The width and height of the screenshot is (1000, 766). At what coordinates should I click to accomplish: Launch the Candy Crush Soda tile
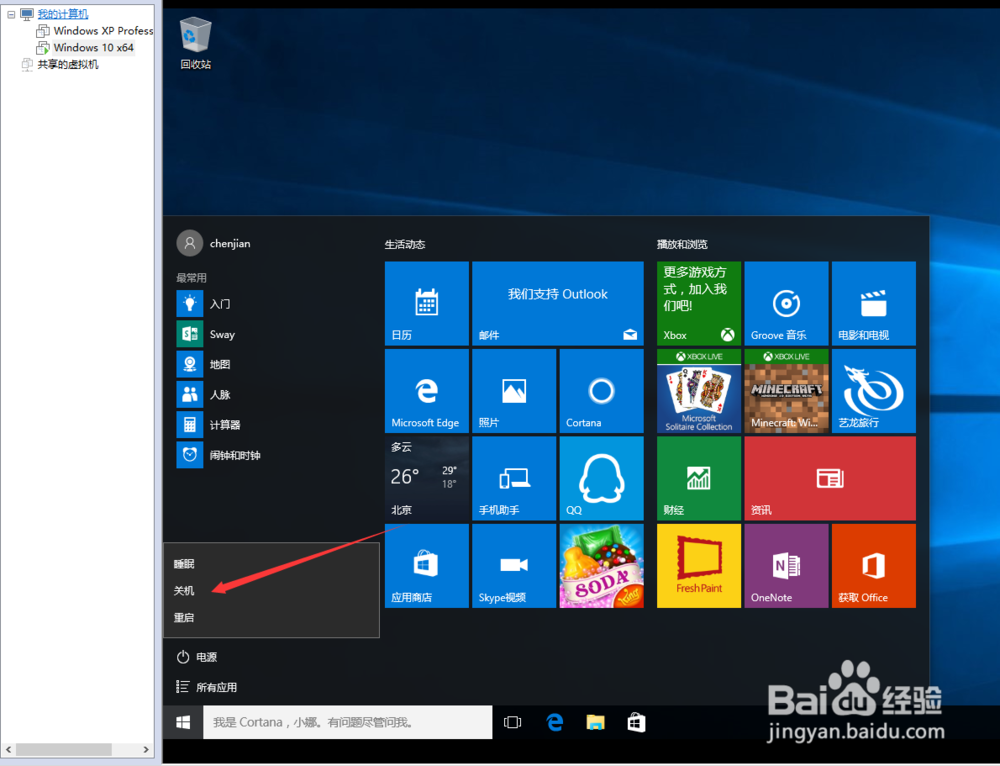click(601, 566)
